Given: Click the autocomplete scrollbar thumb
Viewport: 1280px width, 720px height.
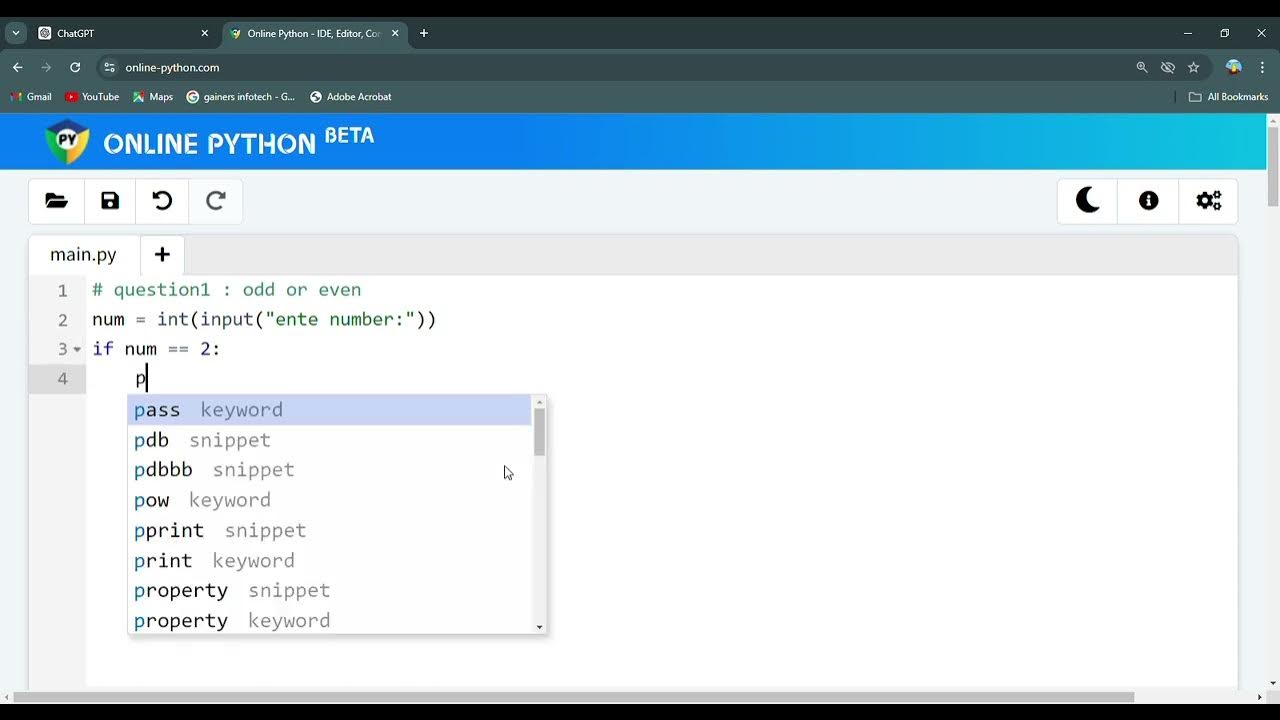Looking at the screenshot, I should click(540, 432).
